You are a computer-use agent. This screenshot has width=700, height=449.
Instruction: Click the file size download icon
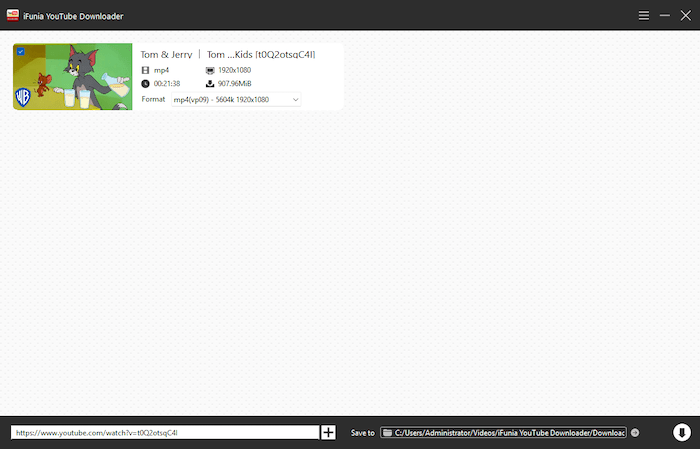[210, 84]
